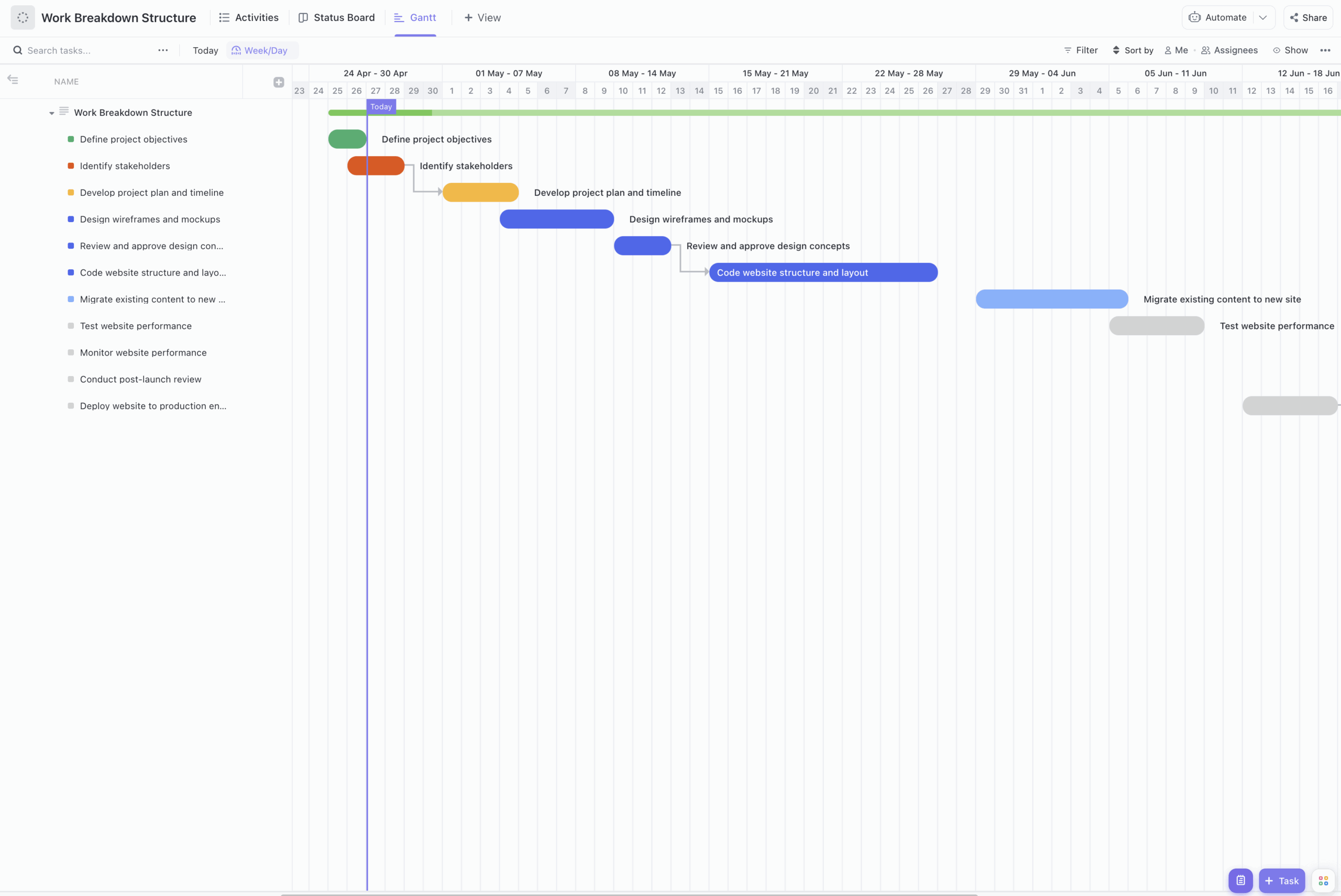Open the Automate dropdown chevron
This screenshot has height=896, width=1341.
tap(1263, 17)
